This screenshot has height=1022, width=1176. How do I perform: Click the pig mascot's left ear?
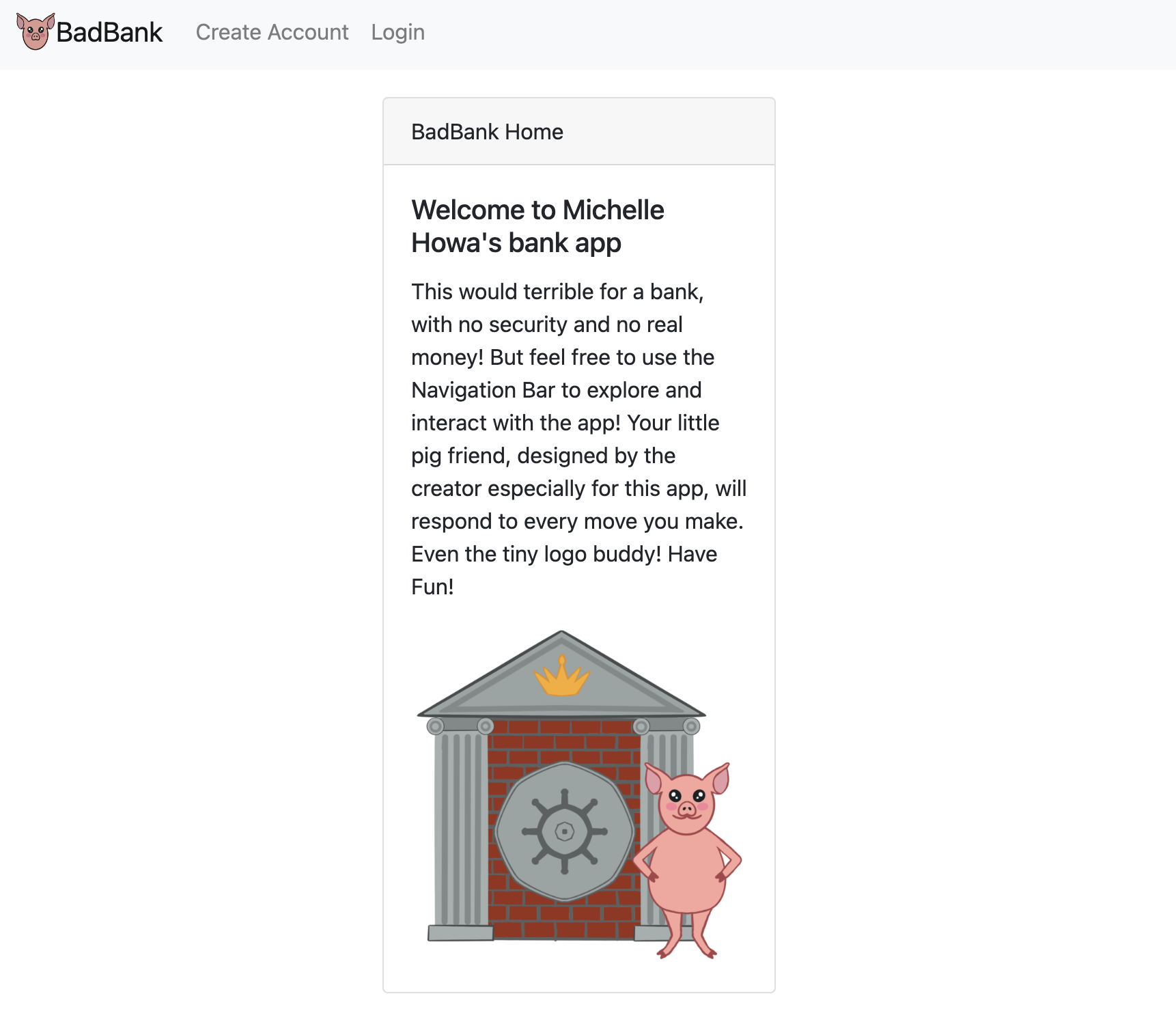654,779
